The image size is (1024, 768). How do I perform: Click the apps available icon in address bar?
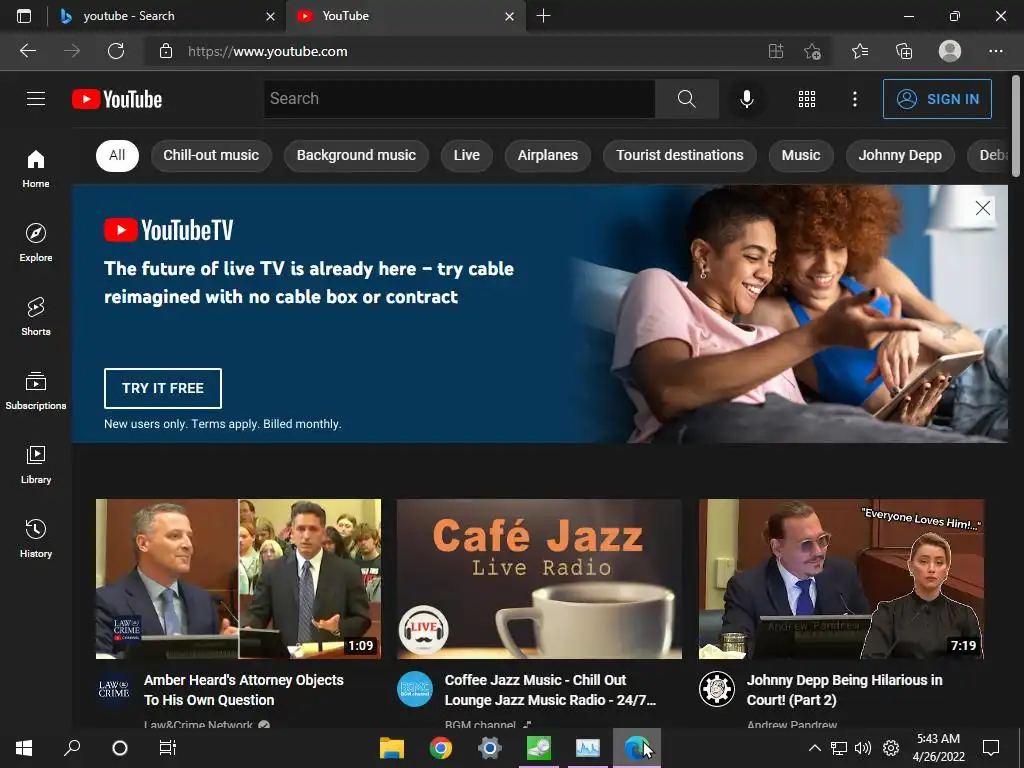776,51
